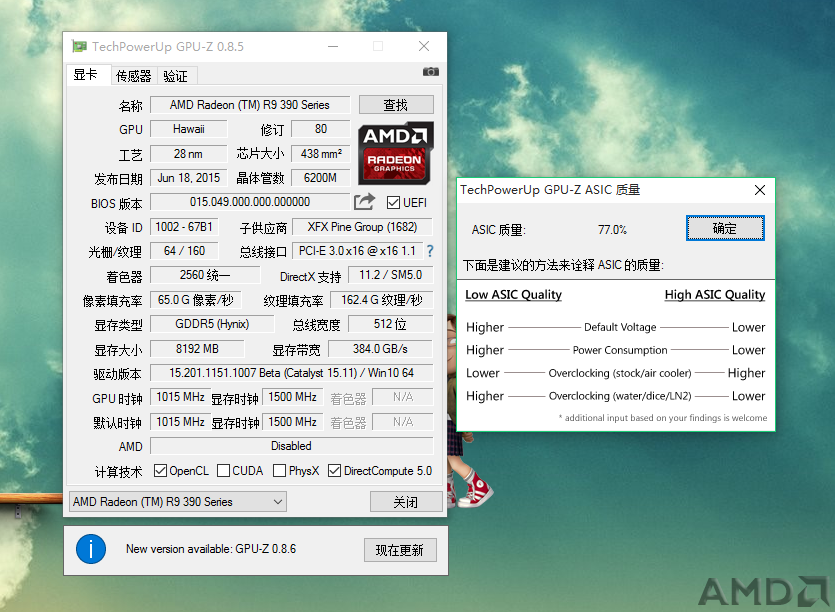Click the GPU-Z title bar app icon
Screen dimensions: 835x612
click(79, 46)
